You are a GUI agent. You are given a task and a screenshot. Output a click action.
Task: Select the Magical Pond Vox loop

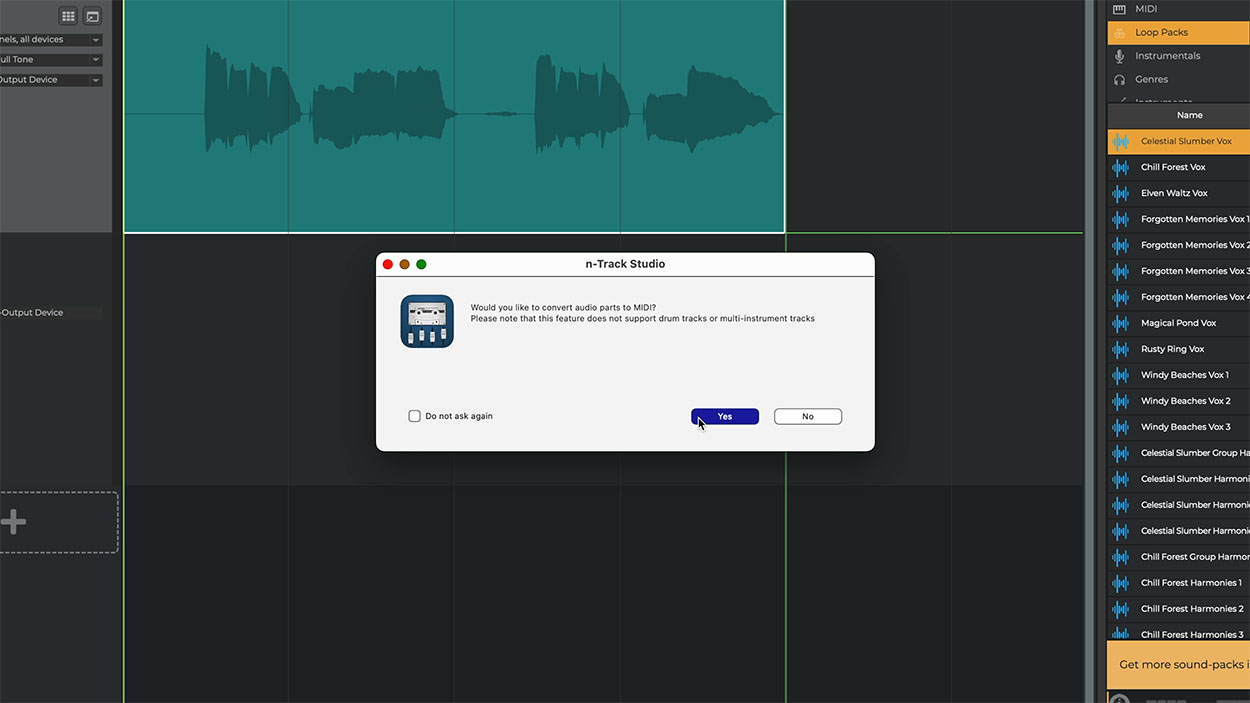coord(1178,323)
